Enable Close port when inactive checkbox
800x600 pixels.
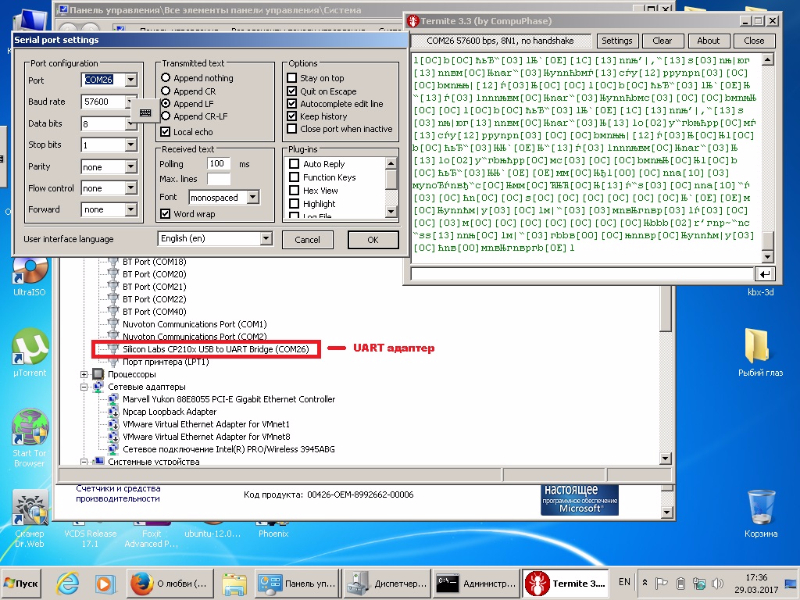click(292, 129)
